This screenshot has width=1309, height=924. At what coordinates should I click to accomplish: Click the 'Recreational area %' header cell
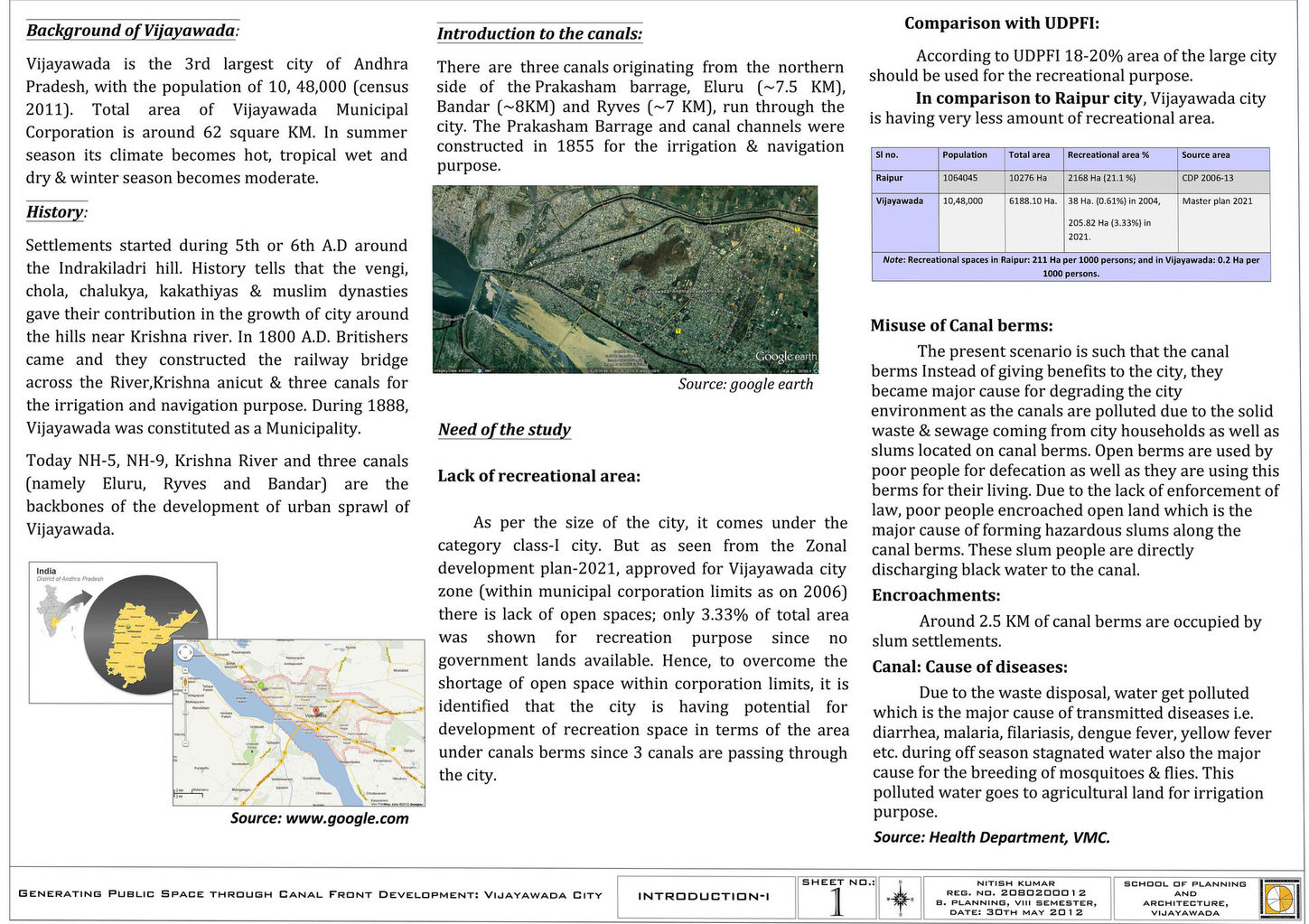coord(1120,159)
